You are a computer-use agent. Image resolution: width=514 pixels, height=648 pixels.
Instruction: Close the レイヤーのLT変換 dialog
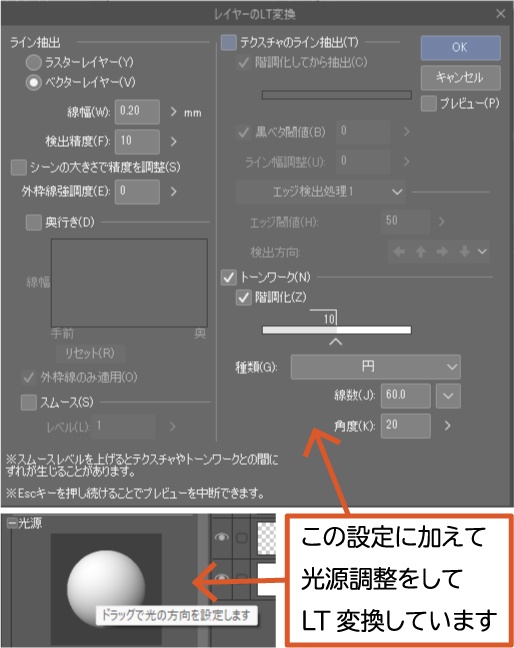(500, 14)
